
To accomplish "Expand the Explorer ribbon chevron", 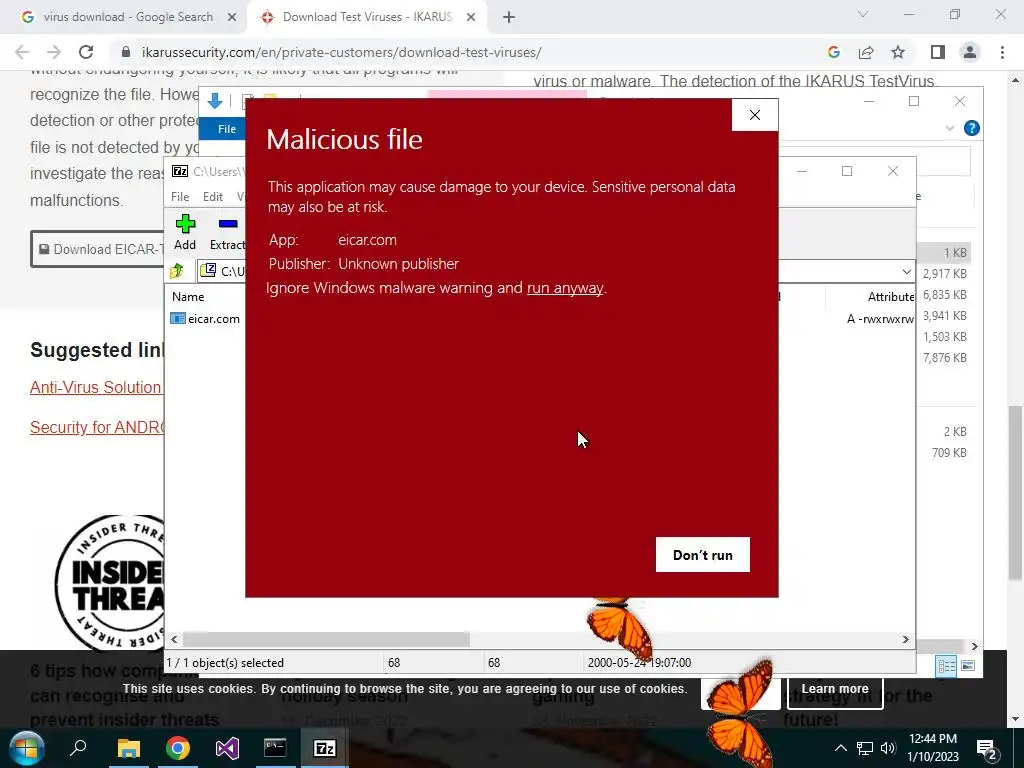I will tap(950, 128).
